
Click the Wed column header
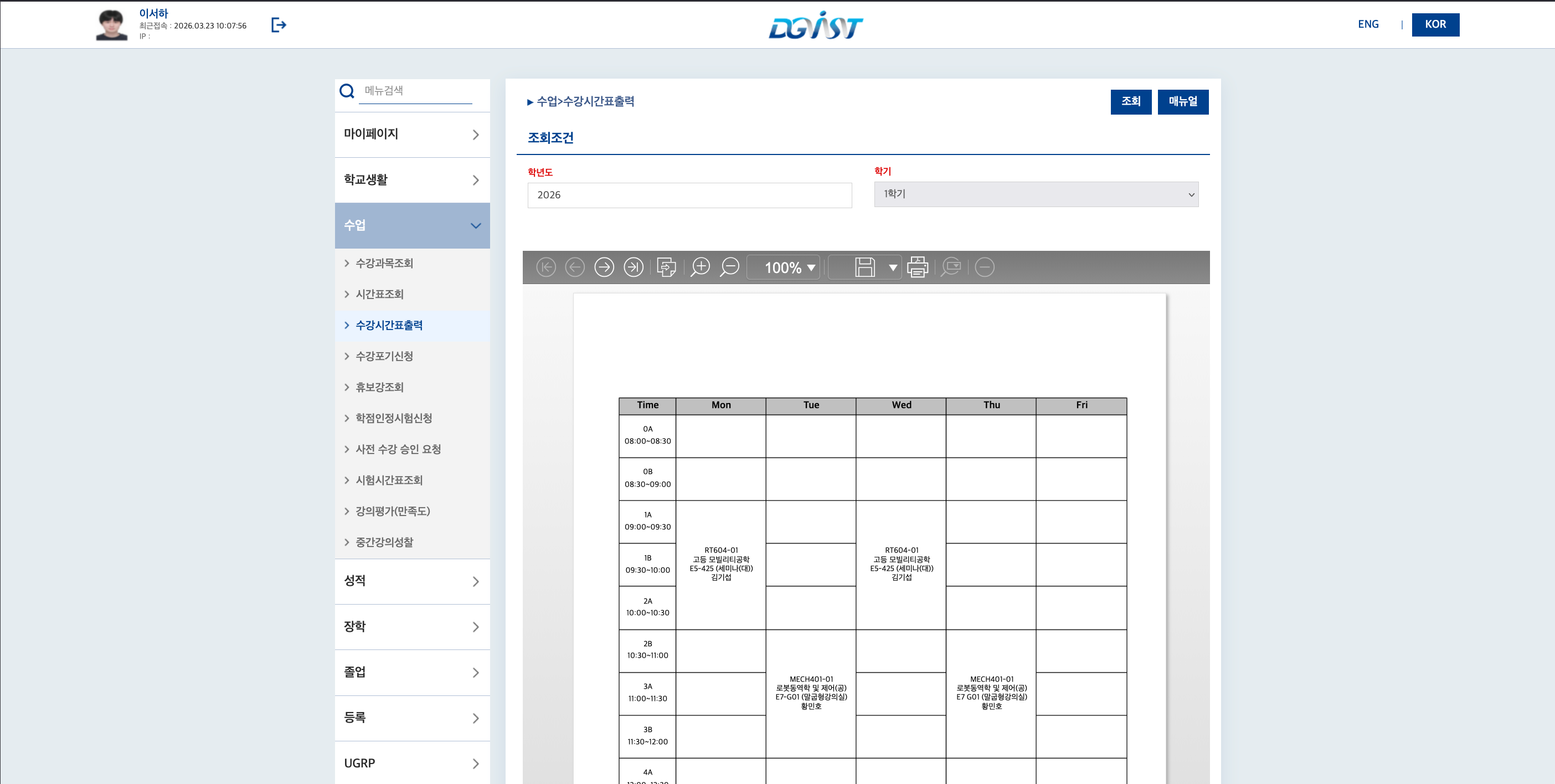coord(901,406)
